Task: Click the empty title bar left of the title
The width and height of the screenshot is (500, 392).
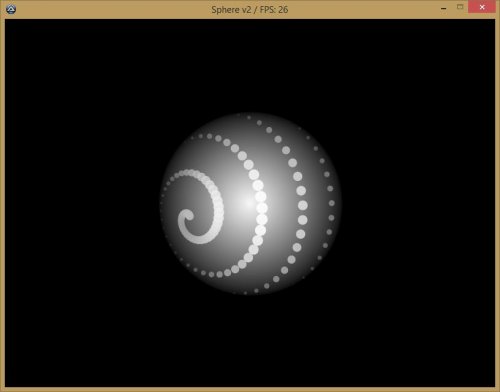Action: [113, 9]
